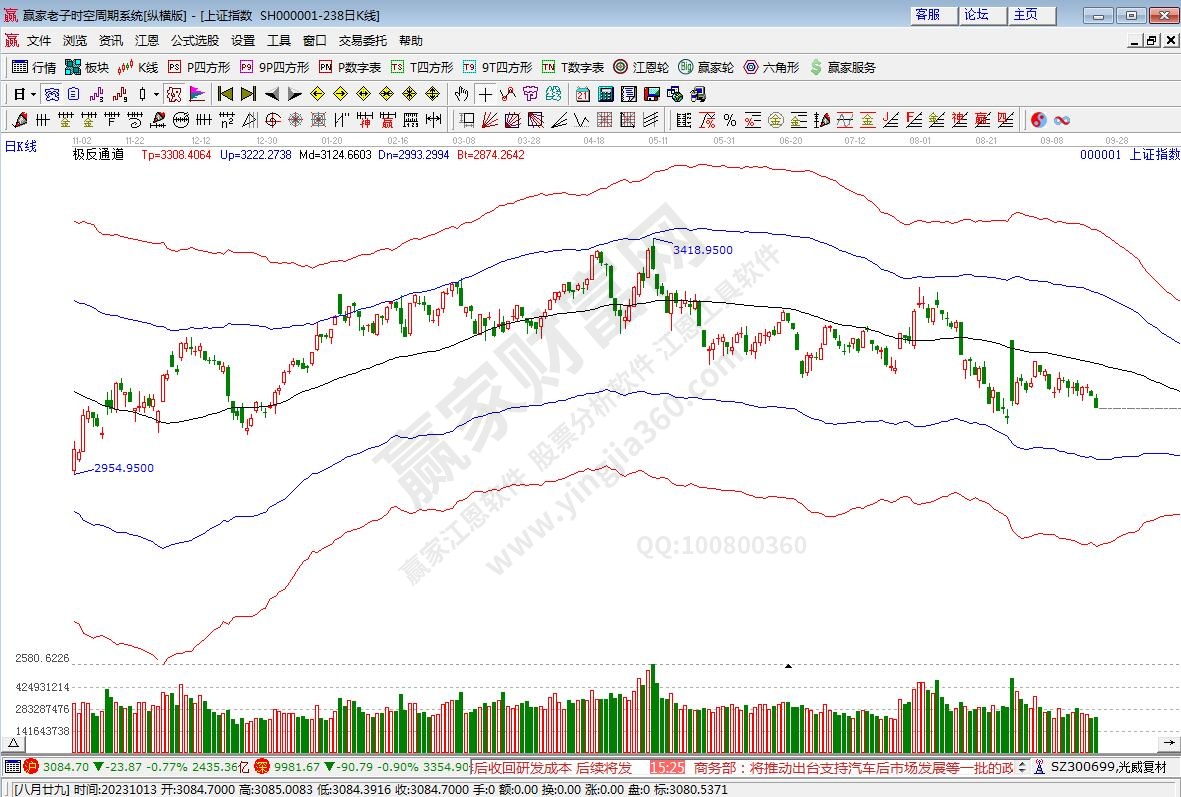
Task: Click the 客服 customer service button
Action: click(928, 15)
